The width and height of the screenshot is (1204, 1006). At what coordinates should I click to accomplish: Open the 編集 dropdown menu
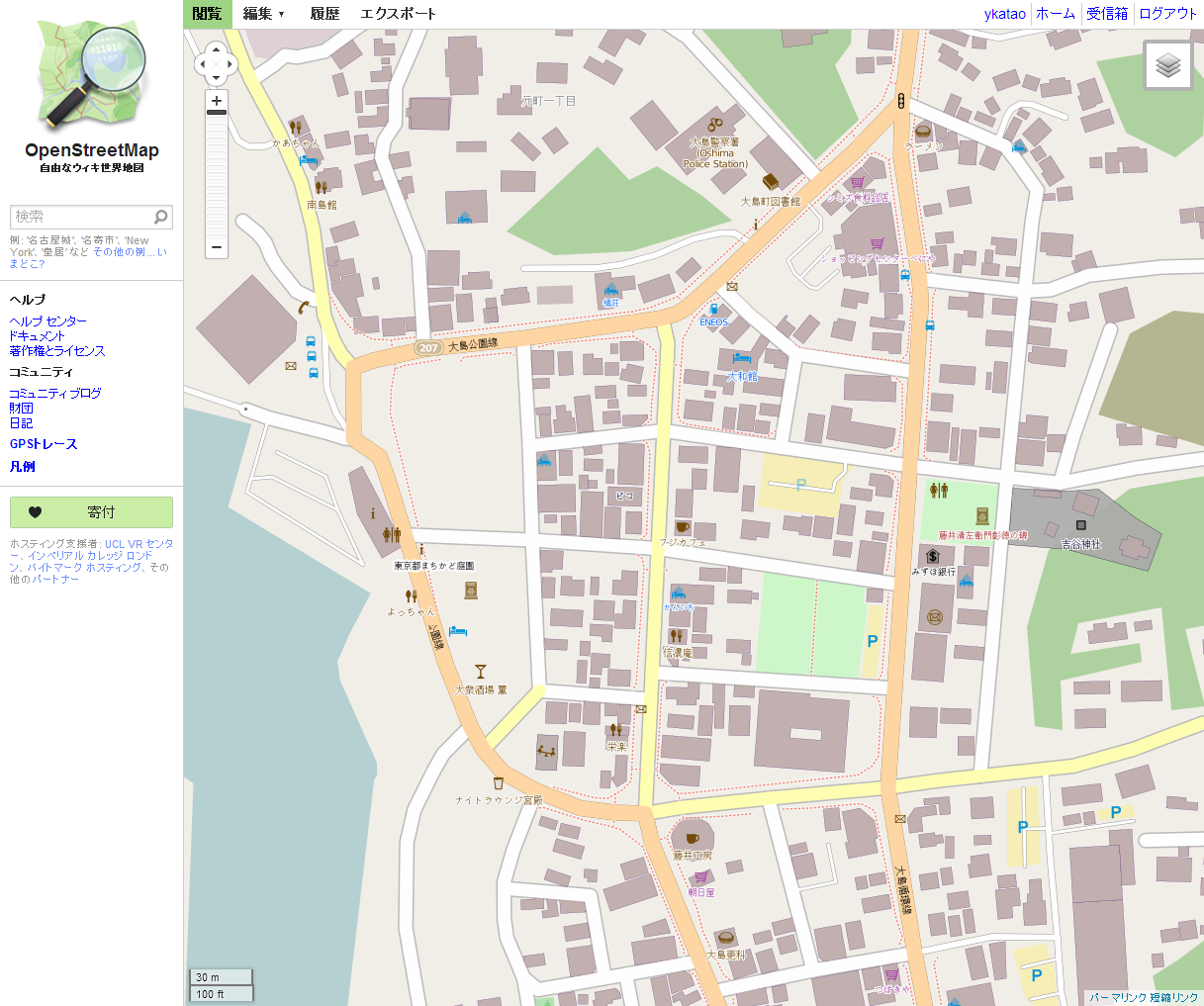click(x=264, y=14)
